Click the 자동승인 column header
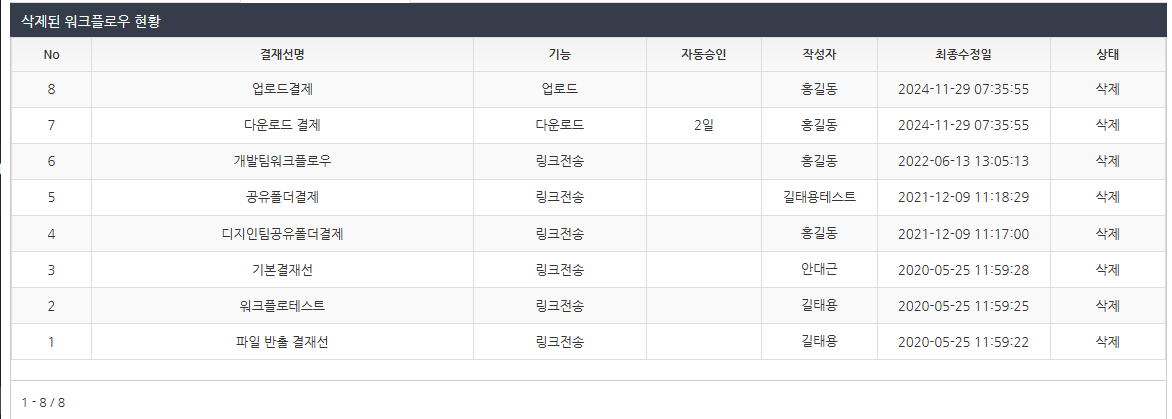Viewport: 1172px width, 419px height. (x=703, y=54)
